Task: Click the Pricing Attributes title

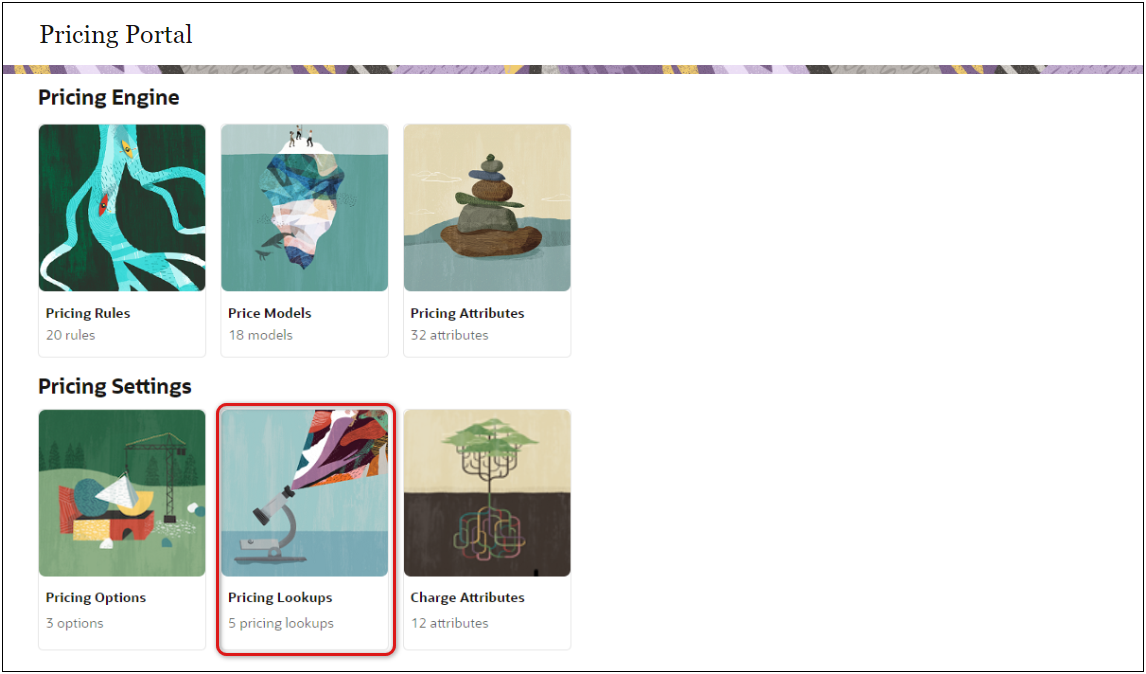Action: (x=467, y=313)
